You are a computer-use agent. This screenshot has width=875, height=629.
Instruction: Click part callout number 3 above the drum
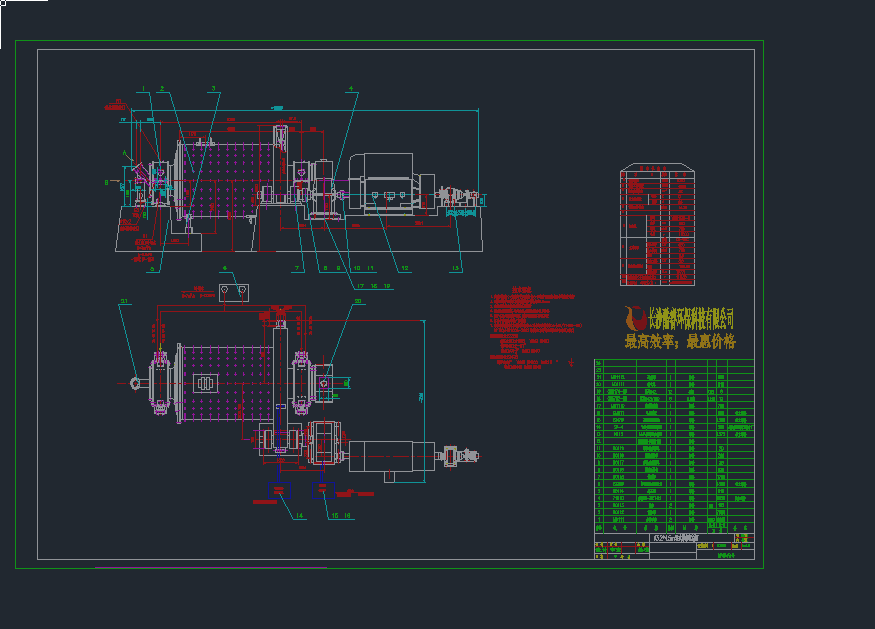coord(213,89)
